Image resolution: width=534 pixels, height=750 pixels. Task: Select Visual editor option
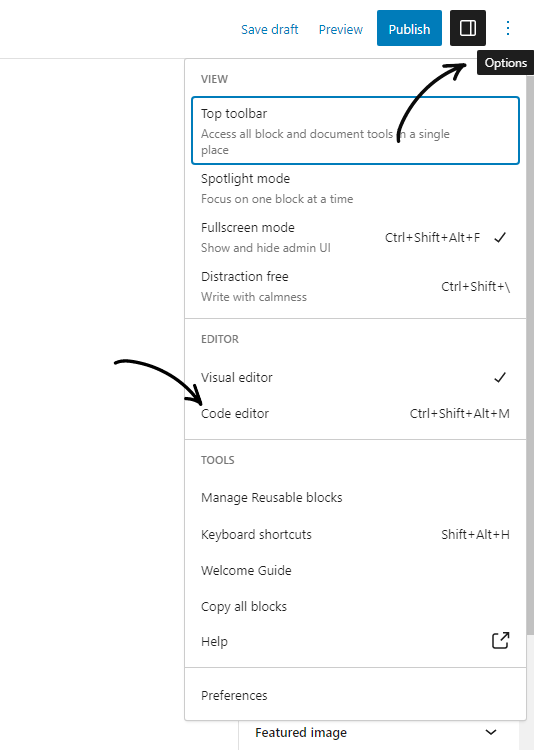355,377
